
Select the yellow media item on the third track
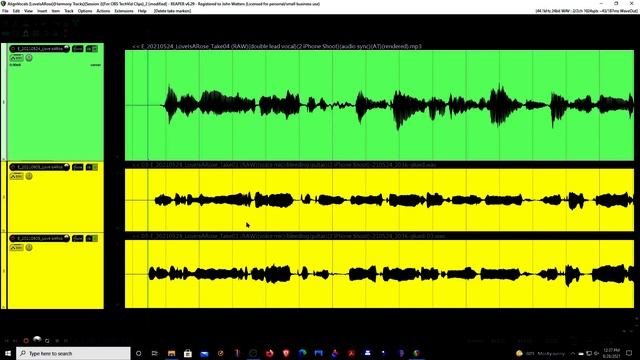[379, 274]
